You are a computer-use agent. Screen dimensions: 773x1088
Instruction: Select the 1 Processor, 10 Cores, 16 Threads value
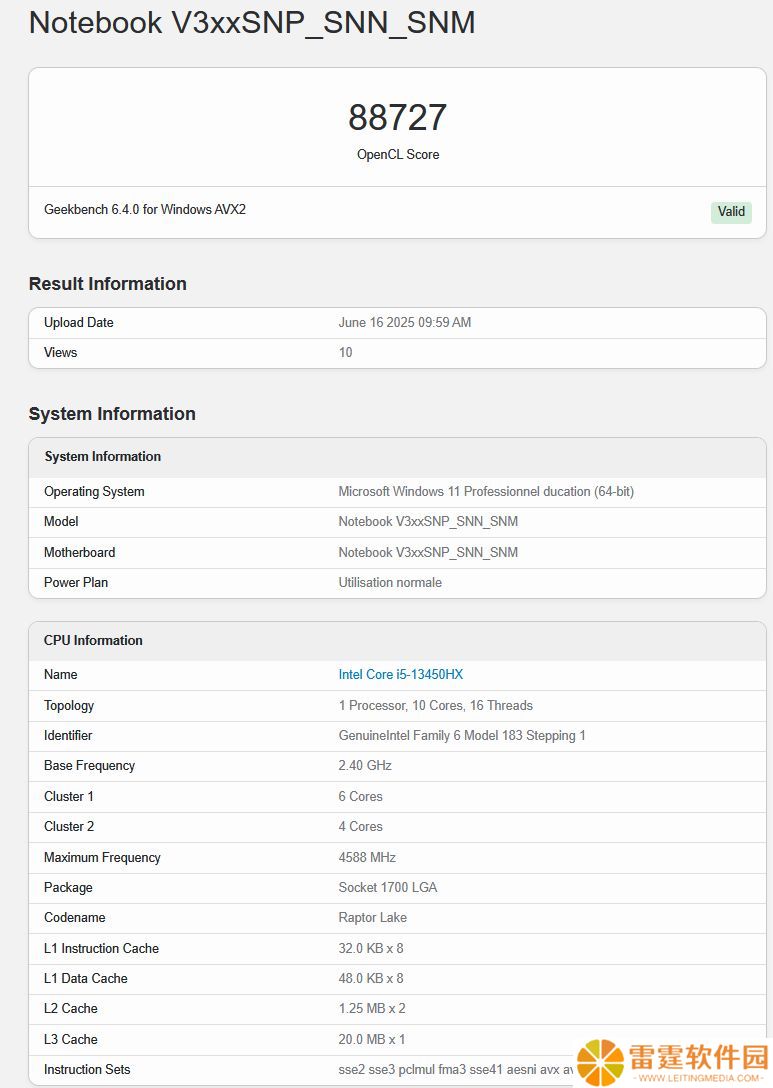[436, 706]
